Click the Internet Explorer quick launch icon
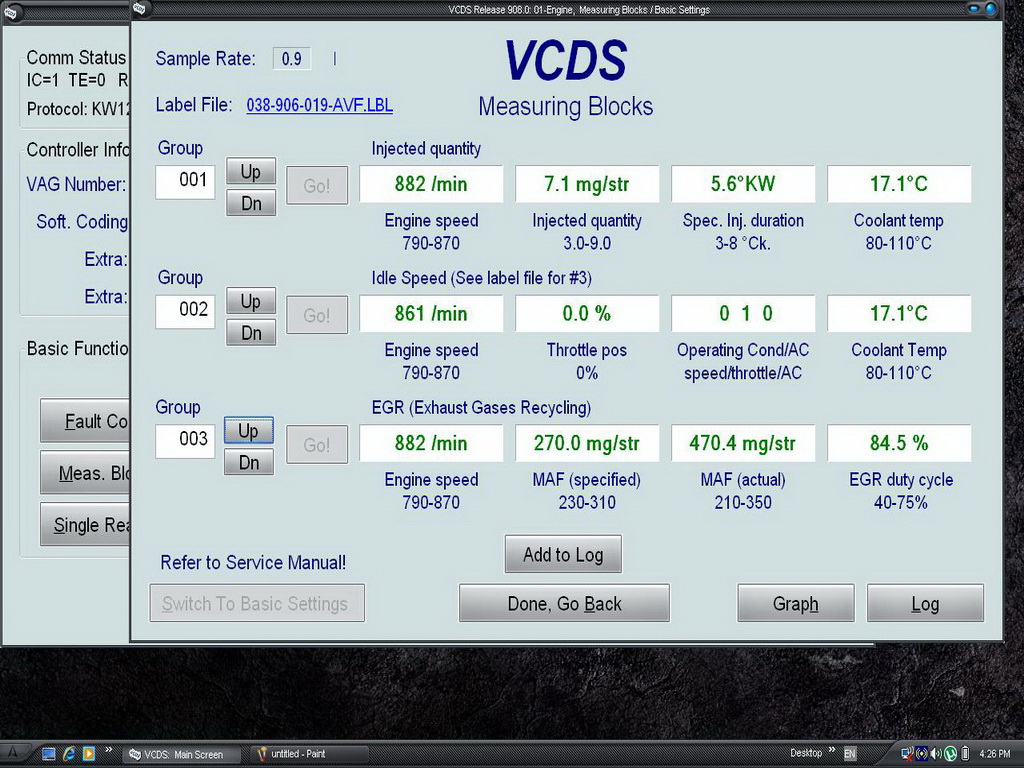The width and height of the screenshot is (1024, 768). (69, 754)
